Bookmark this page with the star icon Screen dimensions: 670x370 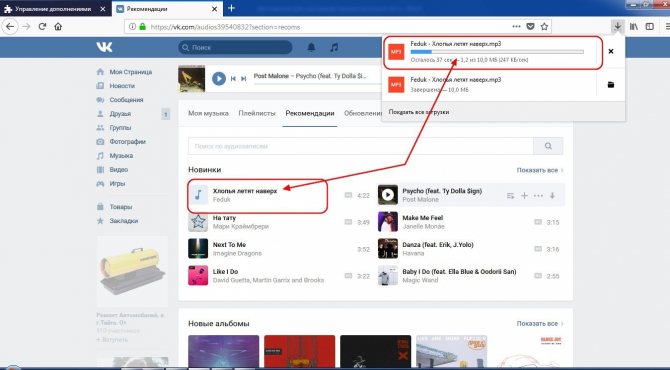pos(544,26)
